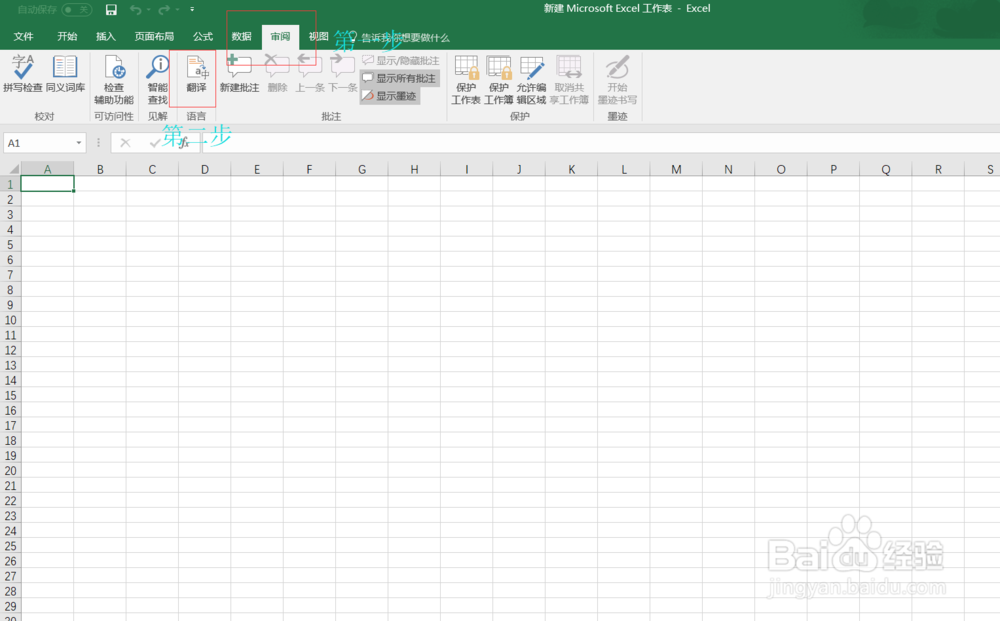
Task: Click the delete comment (删除) icon
Action: (277, 73)
